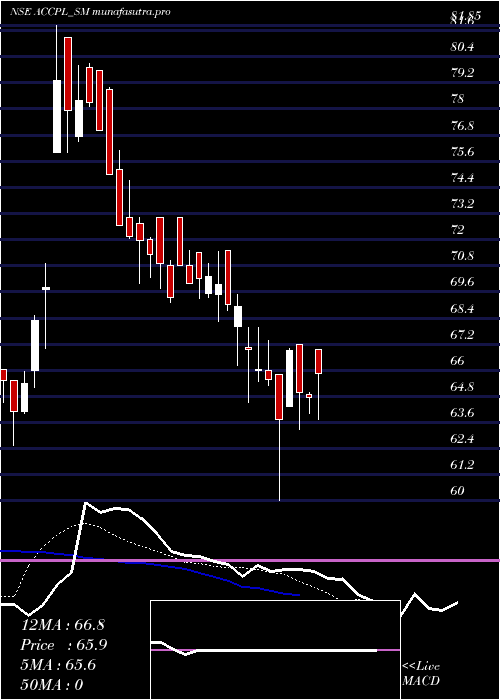The image size is (500, 700).
Task: Click the tall white candle near 79.2
Action: 57,116
